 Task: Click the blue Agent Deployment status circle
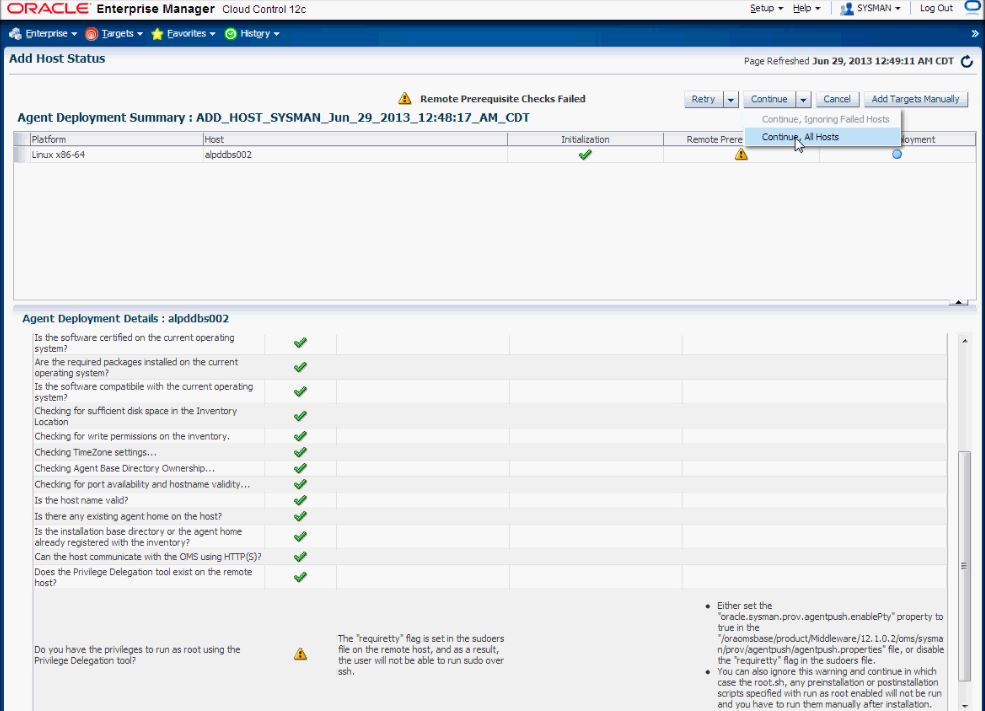(x=897, y=155)
